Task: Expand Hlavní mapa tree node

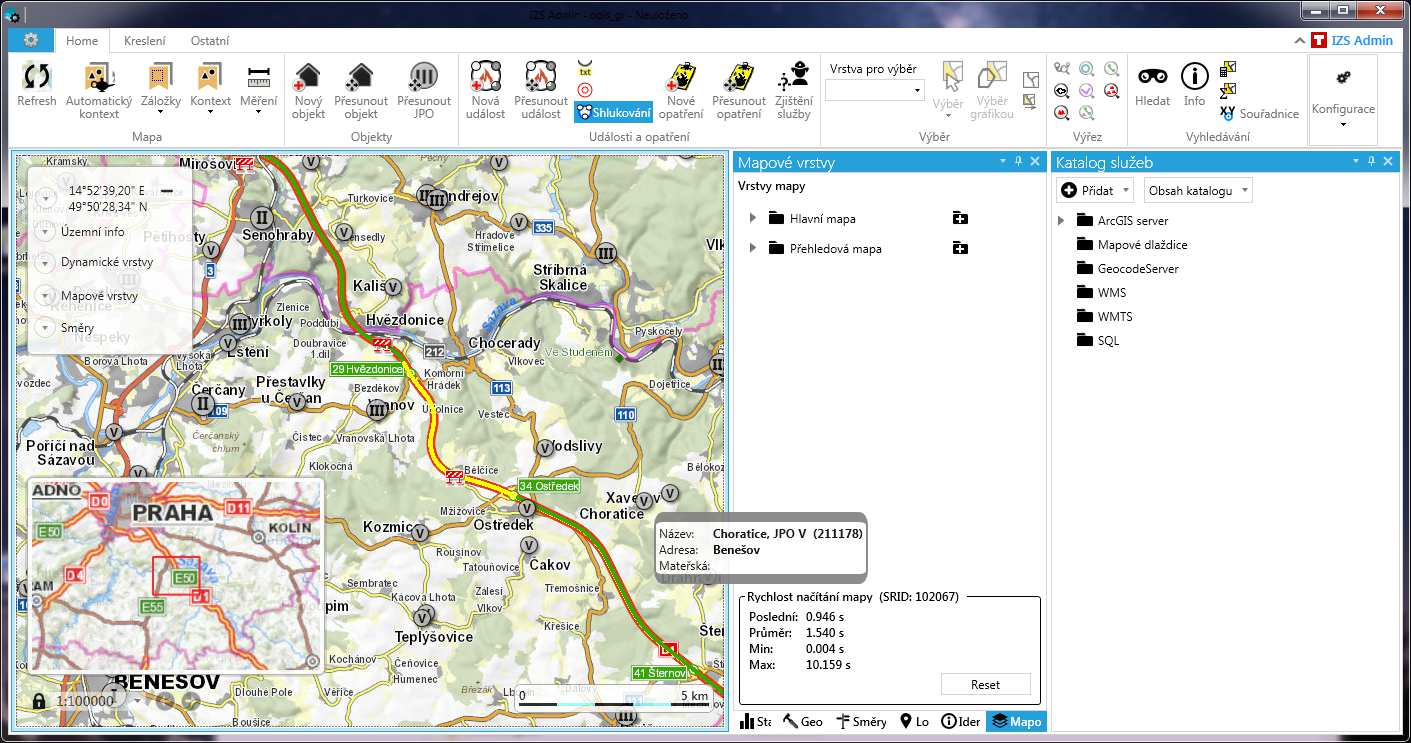Action: click(753, 218)
